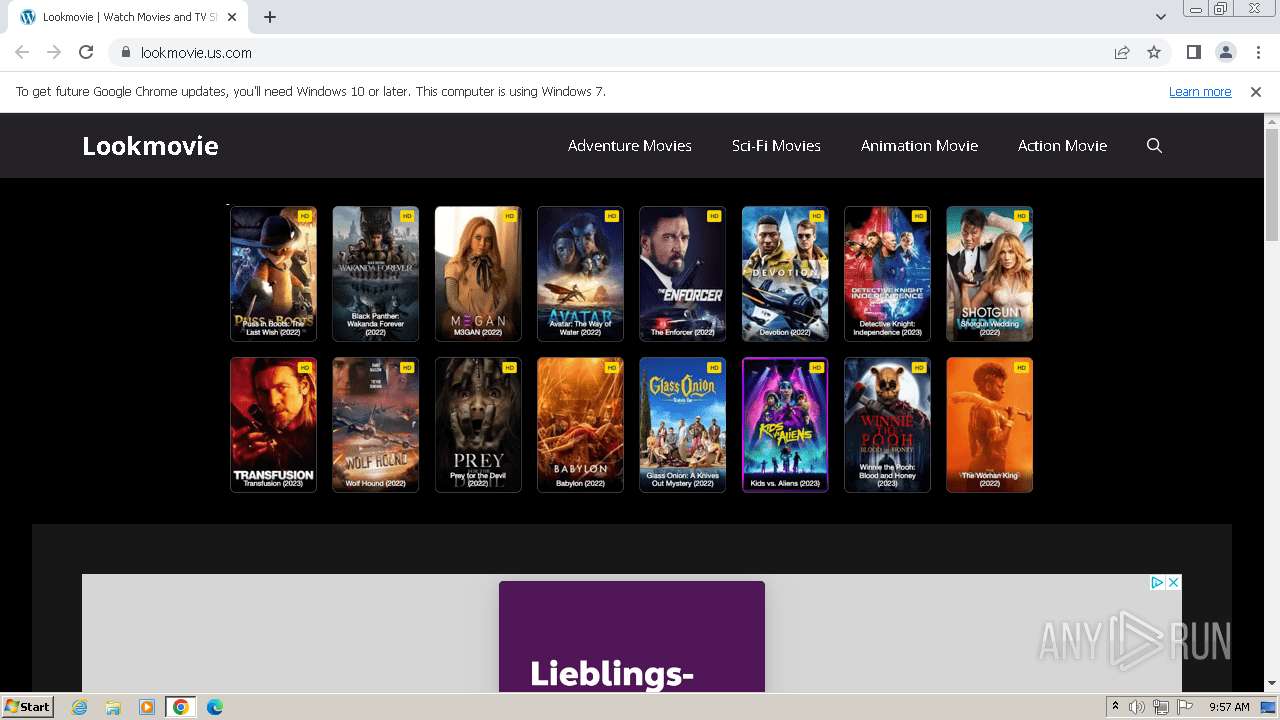The height and width of the screenshot is (720, 1280).
Task: Open volume speaker tray icon
Action: [x=1137, y=707]
